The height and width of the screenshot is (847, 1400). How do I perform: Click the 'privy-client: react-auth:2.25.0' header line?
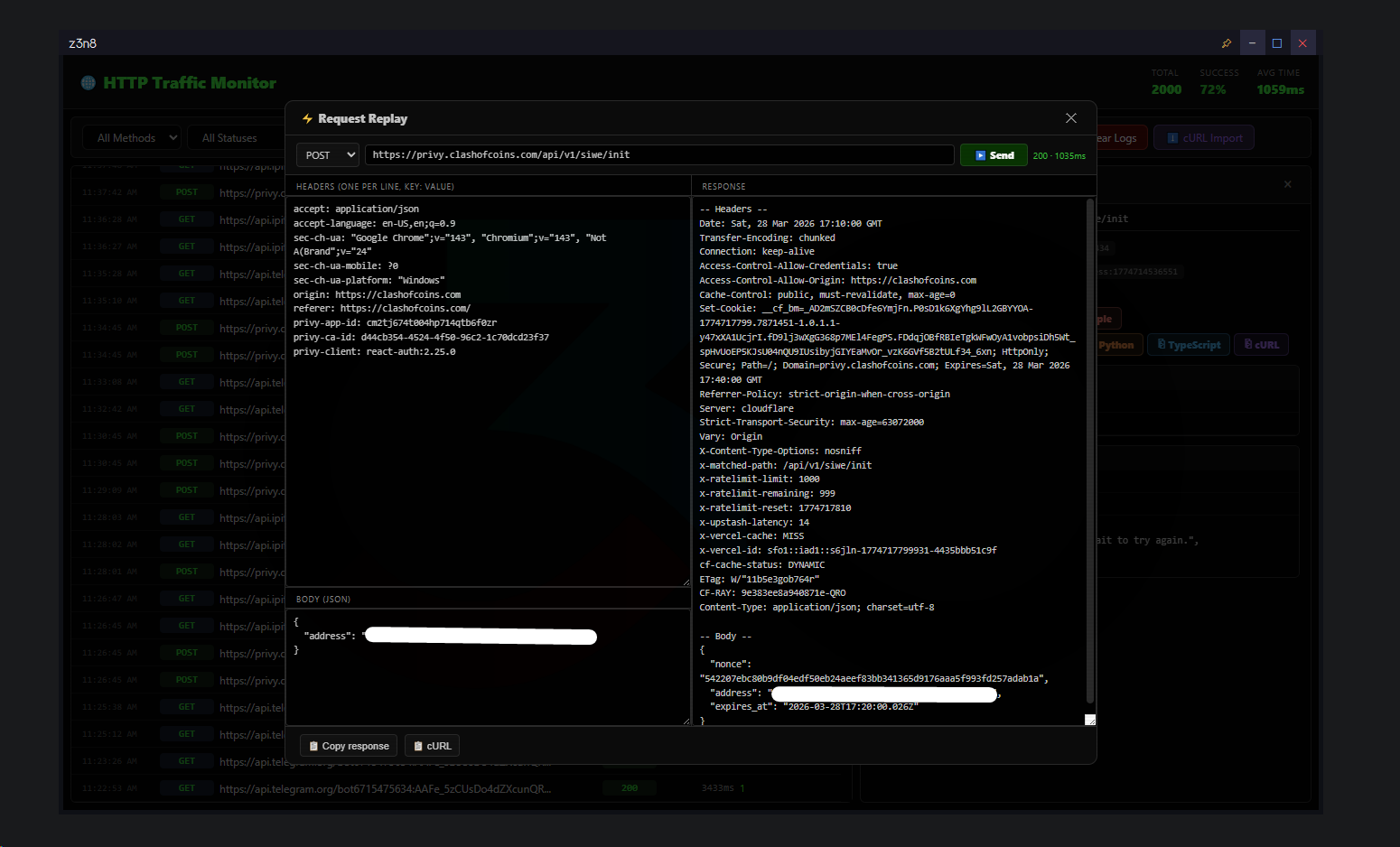click(374, 352)
